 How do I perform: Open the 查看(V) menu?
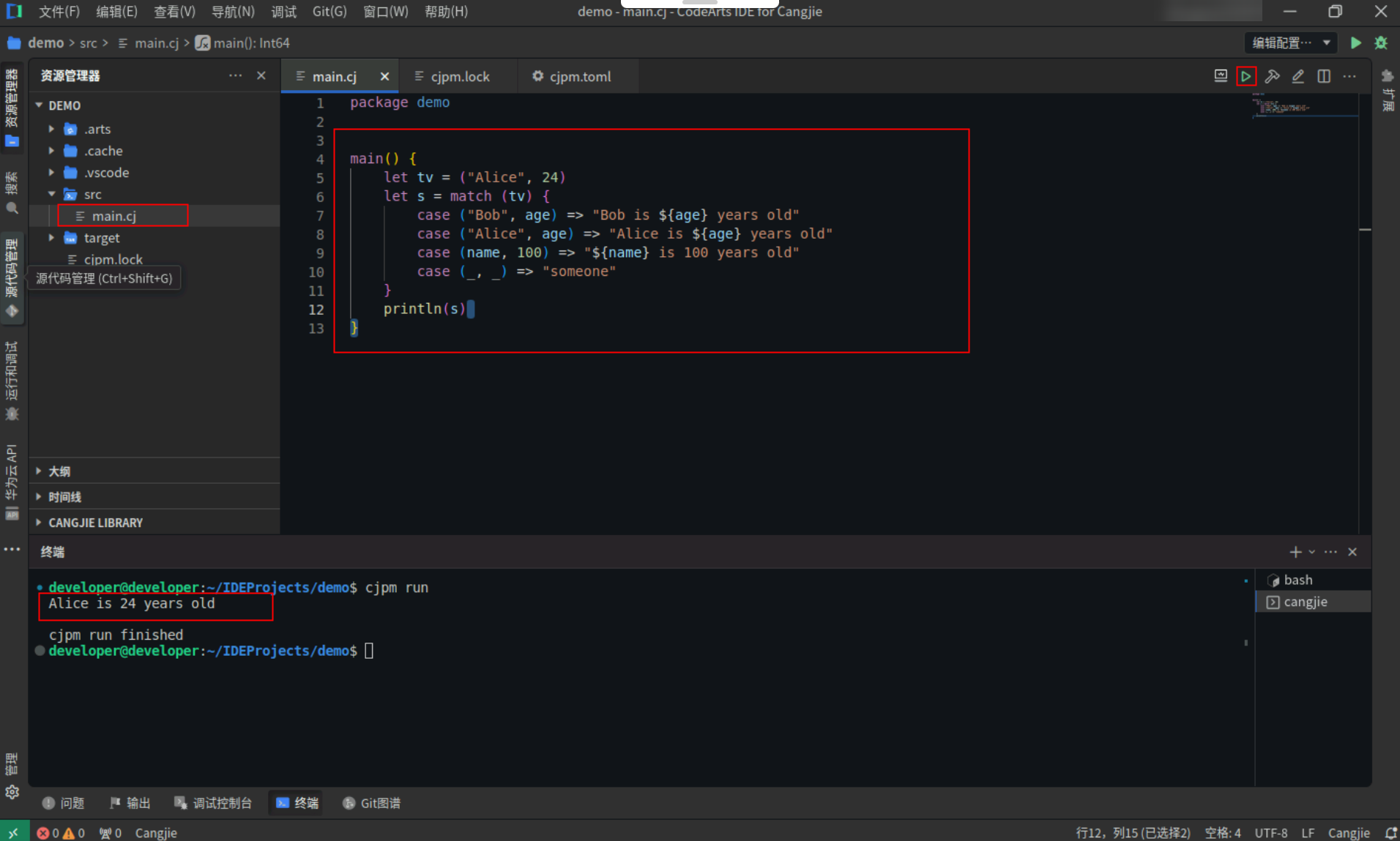pyautogui.click(x=174, y=12)
